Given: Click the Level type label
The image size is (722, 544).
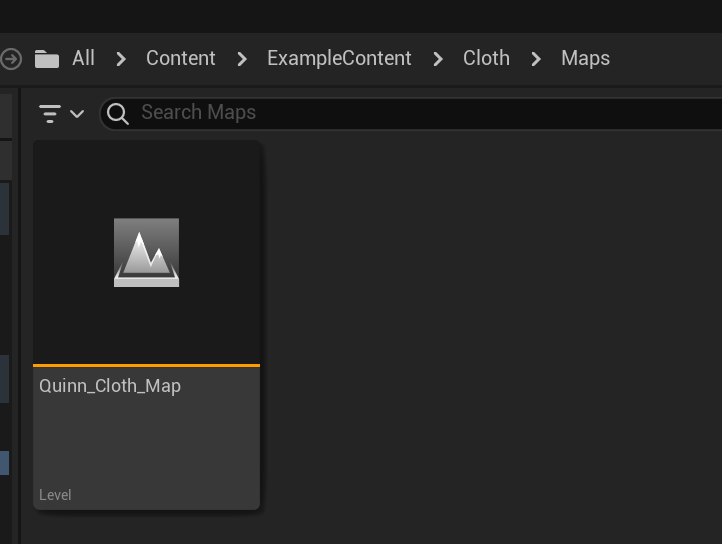Looking at the screenshot, I should click(55, 495).
